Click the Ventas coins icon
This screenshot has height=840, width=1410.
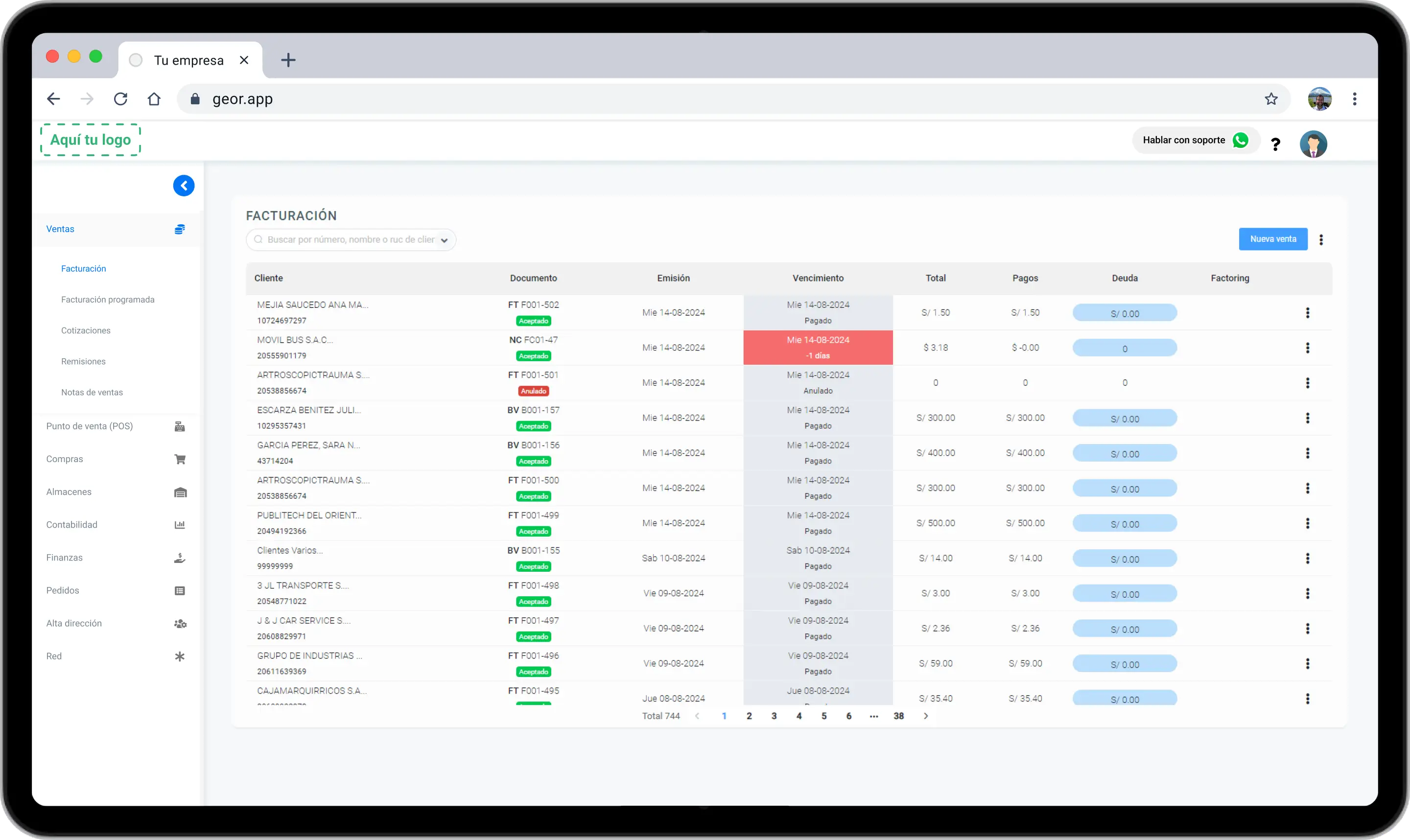click(x=180, y=229)
